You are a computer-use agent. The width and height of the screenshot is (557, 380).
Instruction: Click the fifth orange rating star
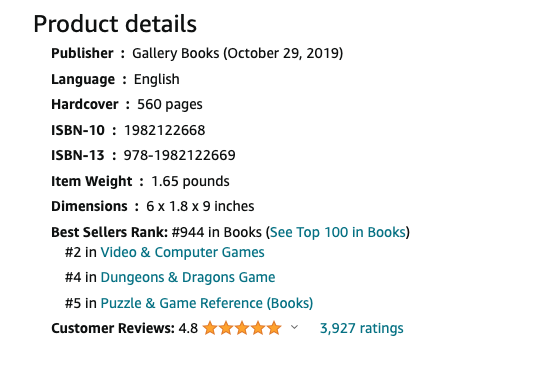click(274, 328)
